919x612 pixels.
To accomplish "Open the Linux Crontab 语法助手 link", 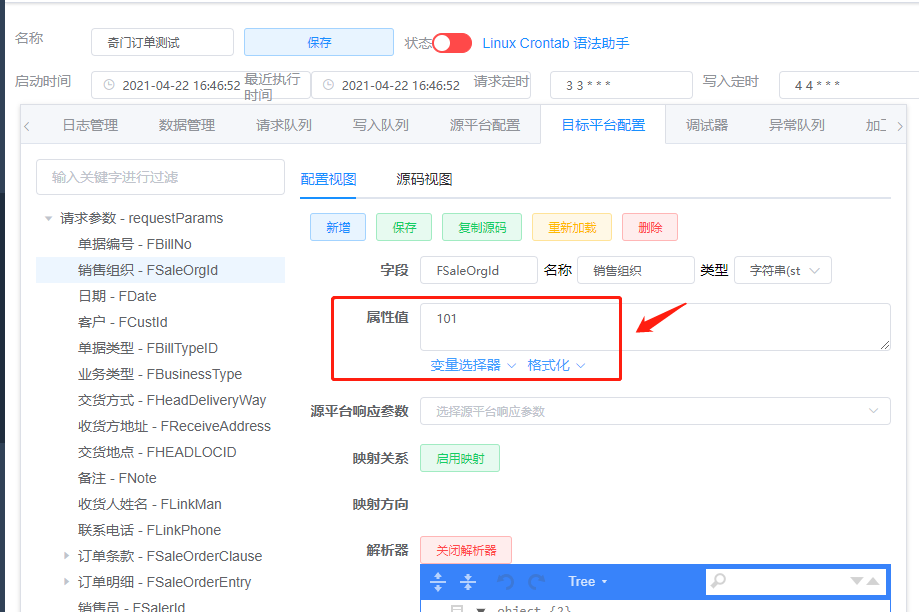I will tap(556, 43).
